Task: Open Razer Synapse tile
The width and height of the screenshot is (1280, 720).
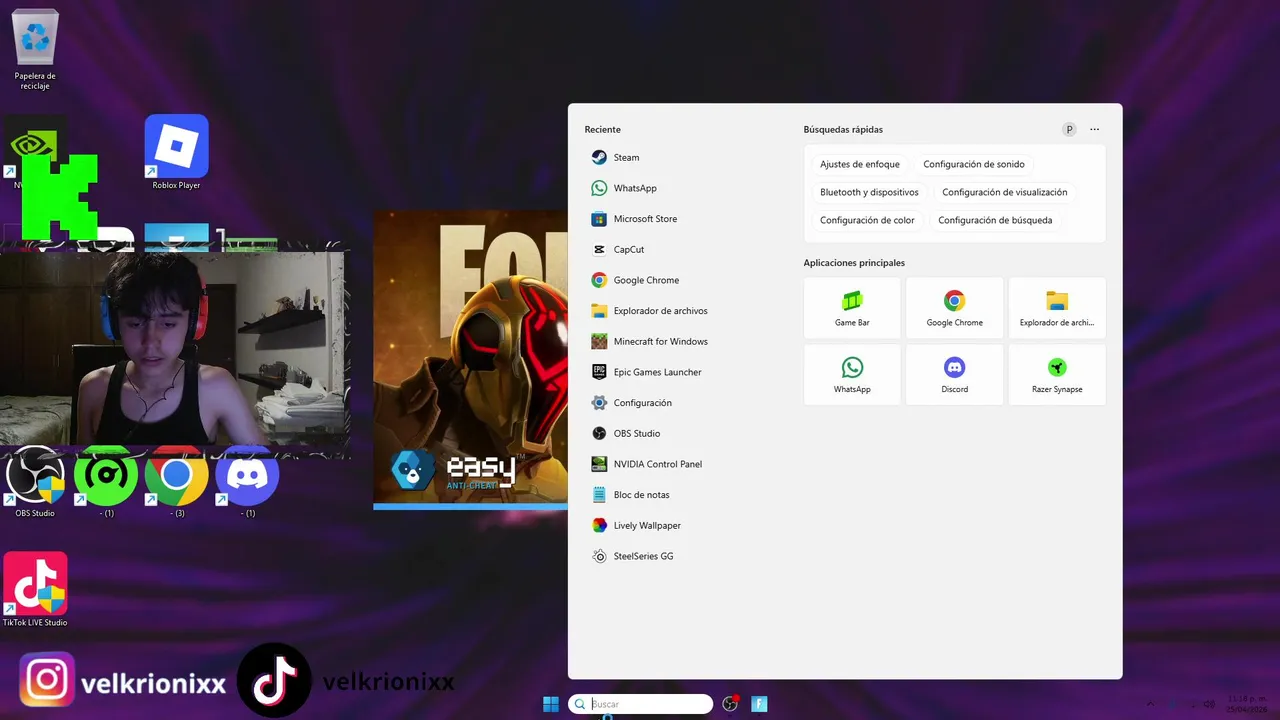Action: click(1057, 375)
